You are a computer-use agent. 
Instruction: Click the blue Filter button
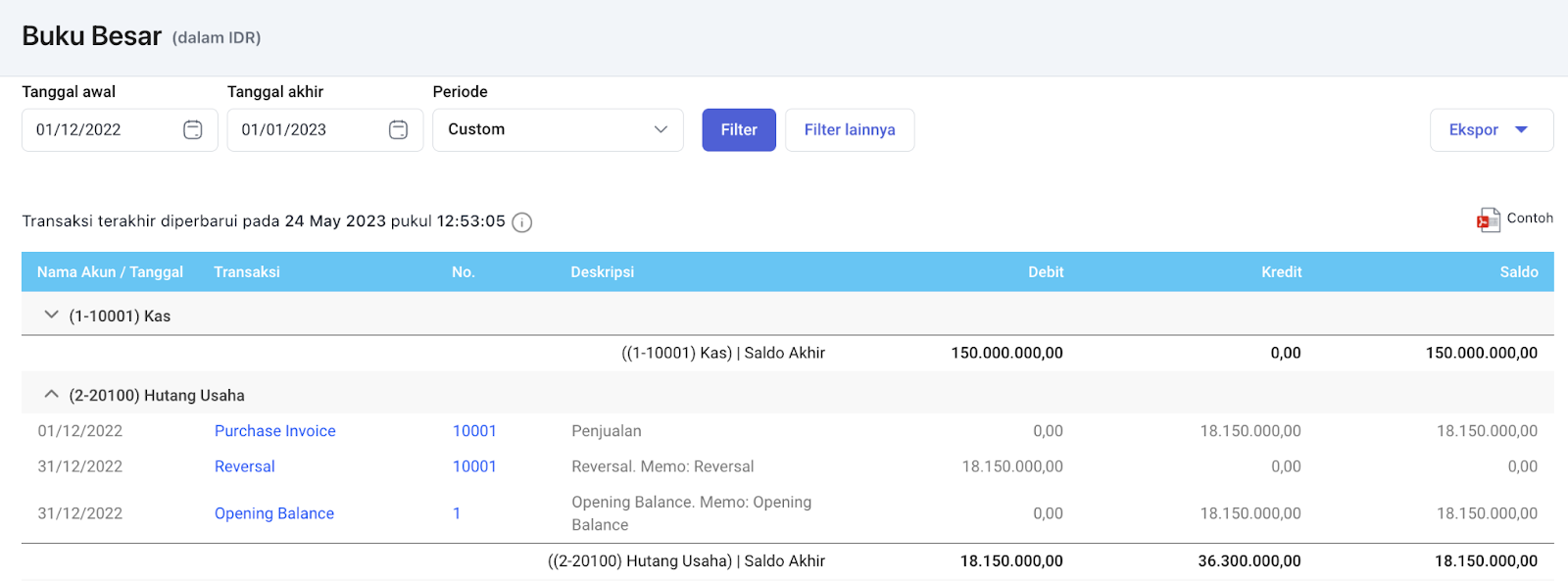tap(738, 129)
